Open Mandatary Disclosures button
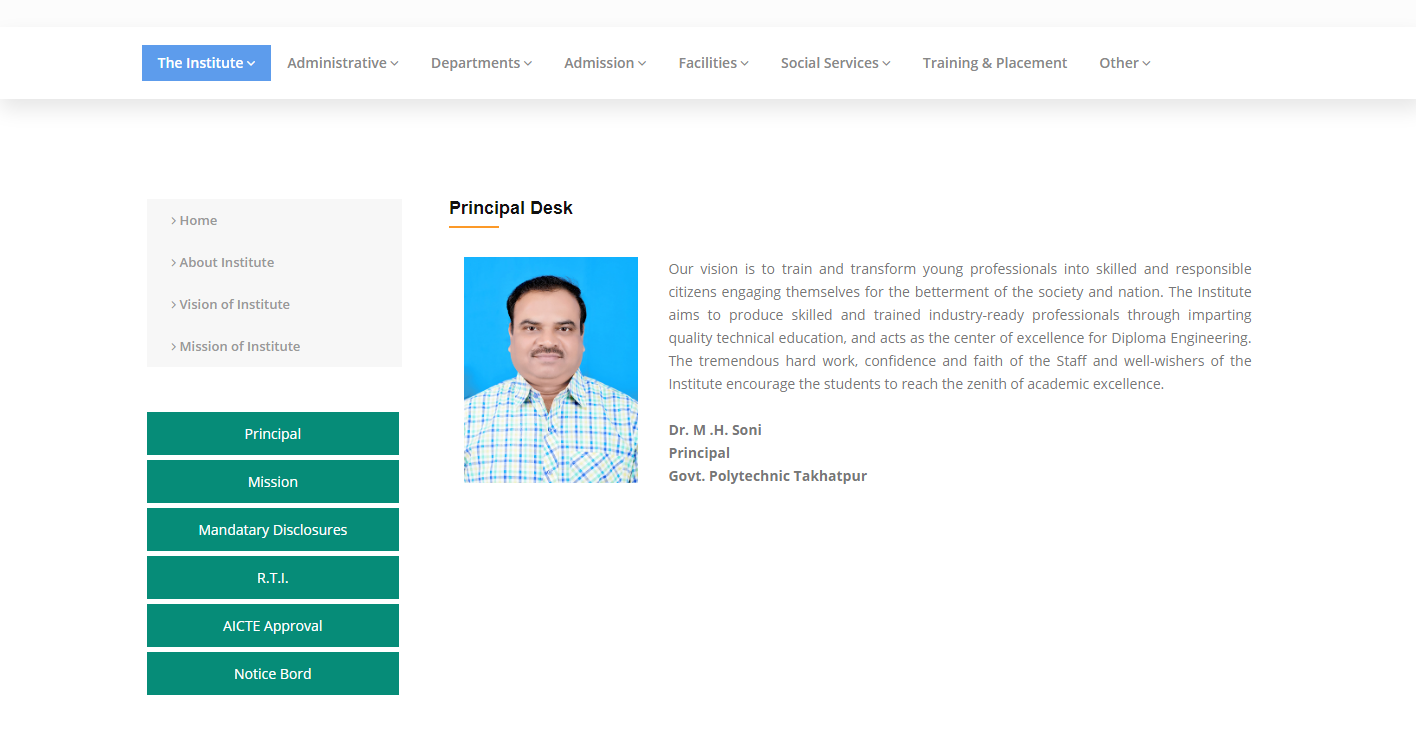This screenshot has width=1416, height=742. click(x=273, y=530)
